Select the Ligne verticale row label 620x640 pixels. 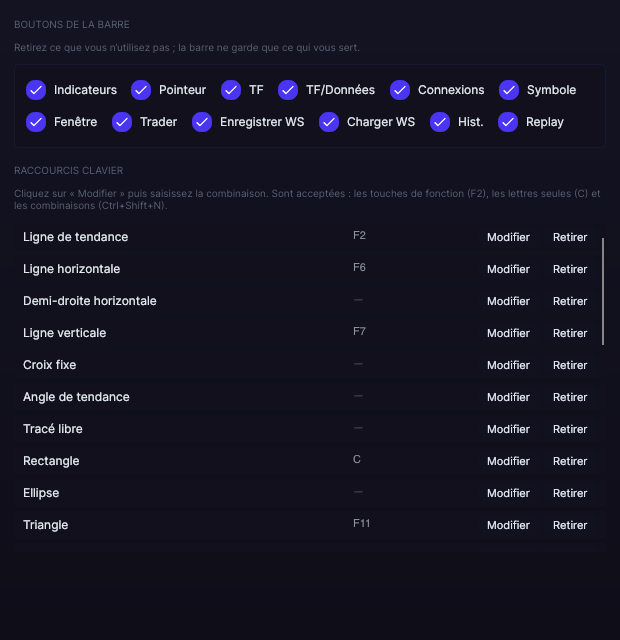pyautogui.click(x=64, y=333)
